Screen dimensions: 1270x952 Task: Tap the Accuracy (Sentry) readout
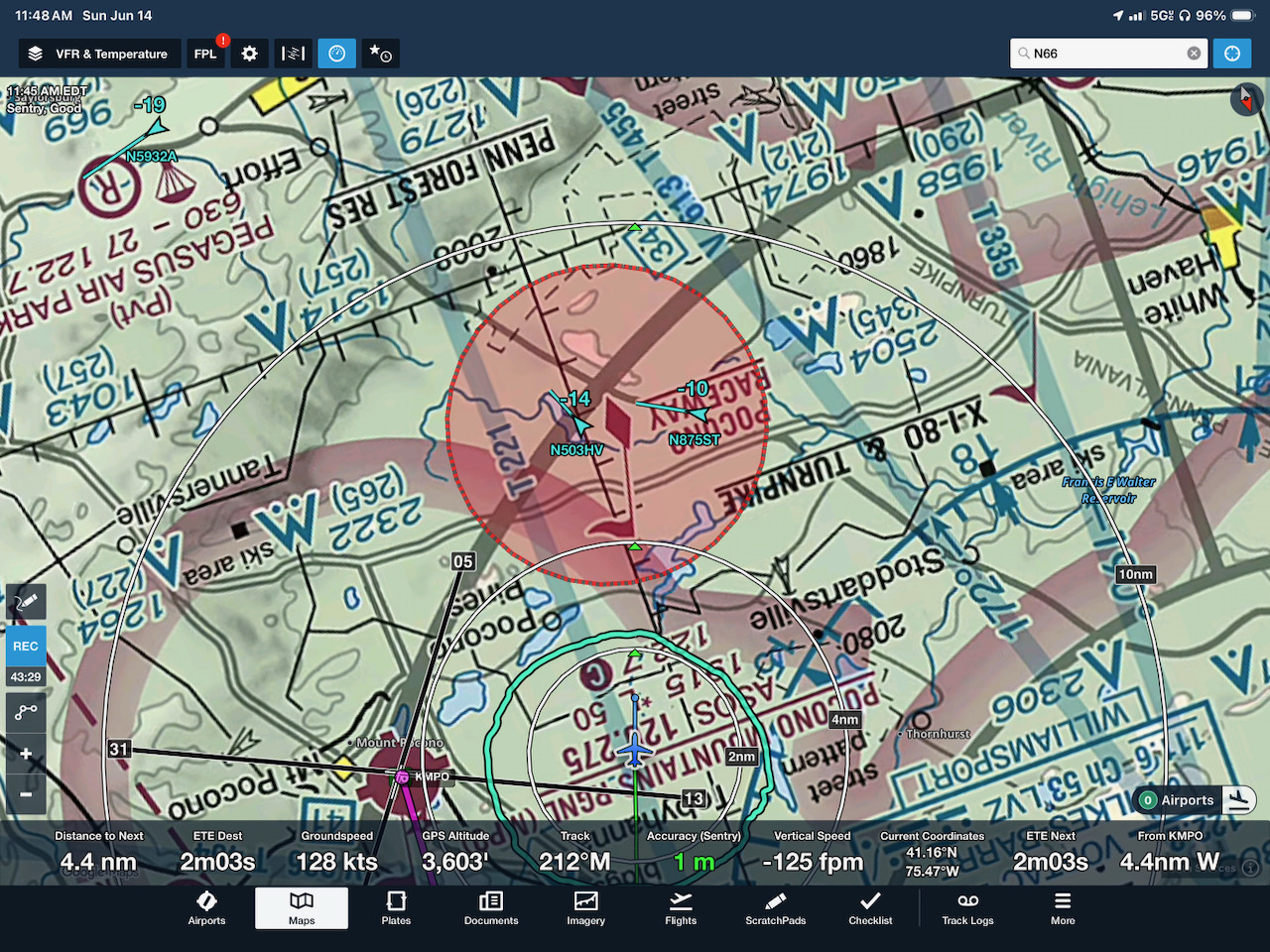(694, 853)
